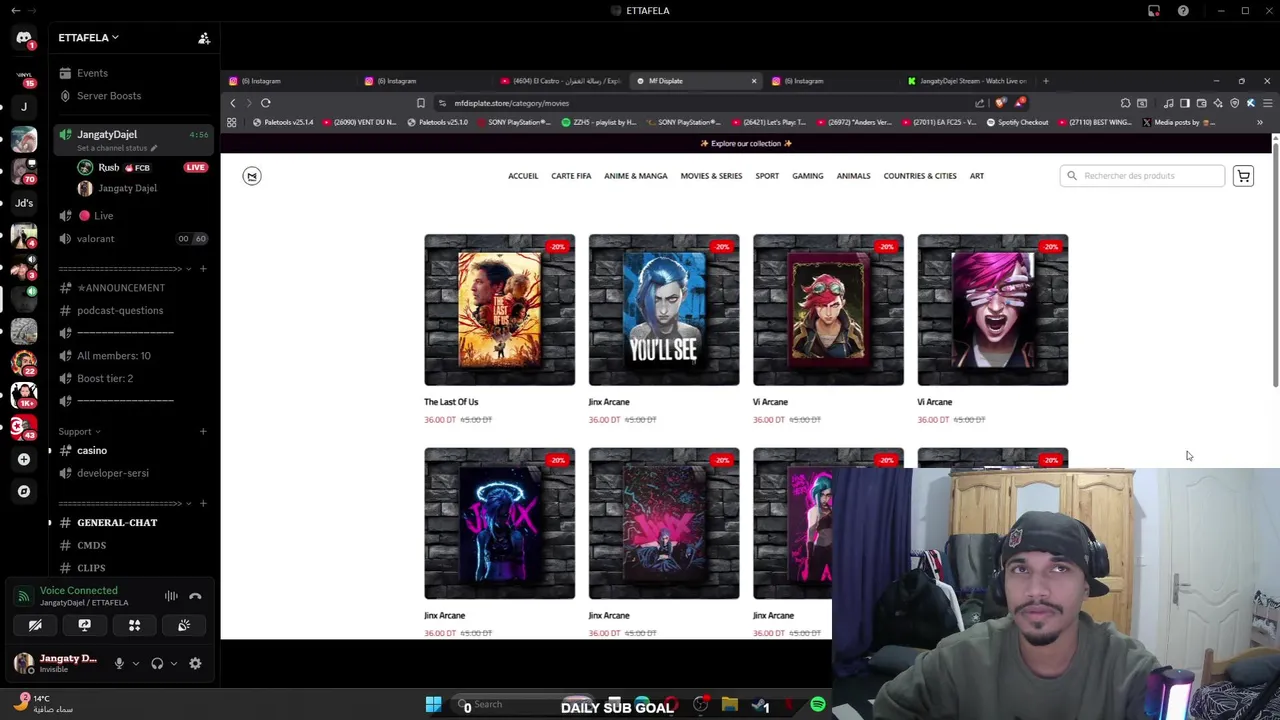Open Discord inbox icon in title bar
The image size is (1280, 720).
click(1154, 11)
